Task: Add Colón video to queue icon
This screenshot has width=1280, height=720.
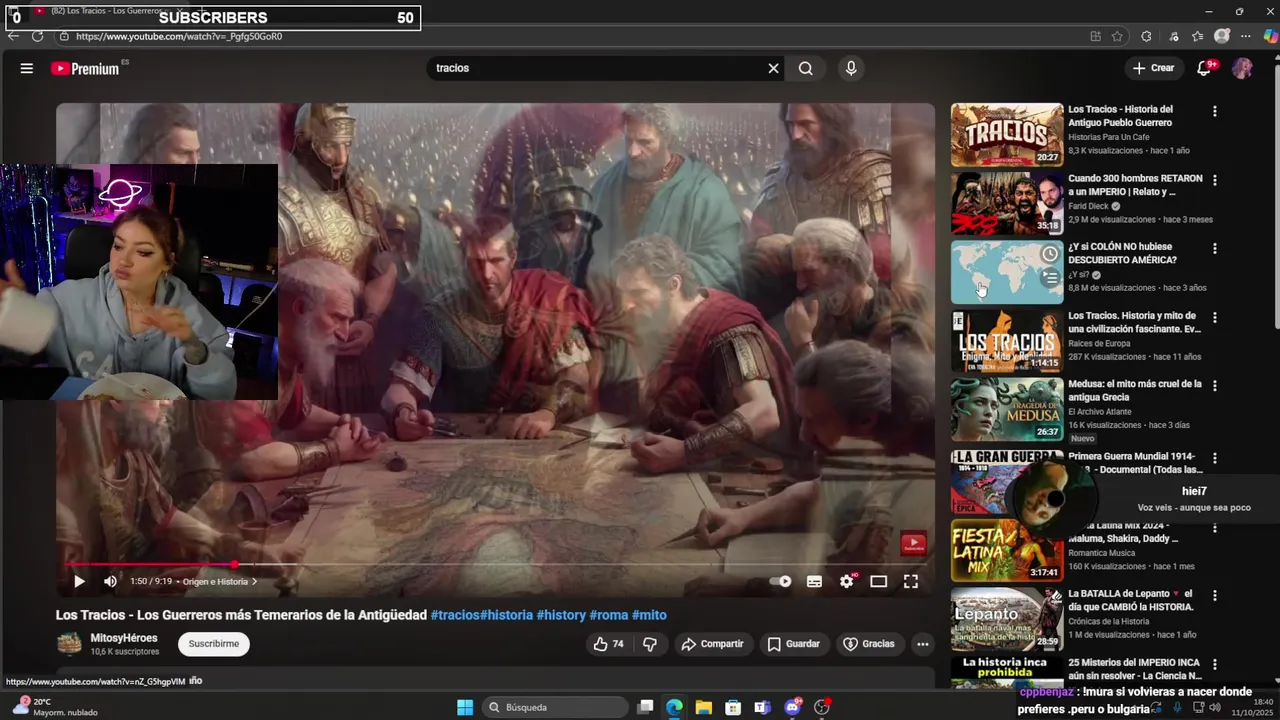Action: coord(1049,278)
